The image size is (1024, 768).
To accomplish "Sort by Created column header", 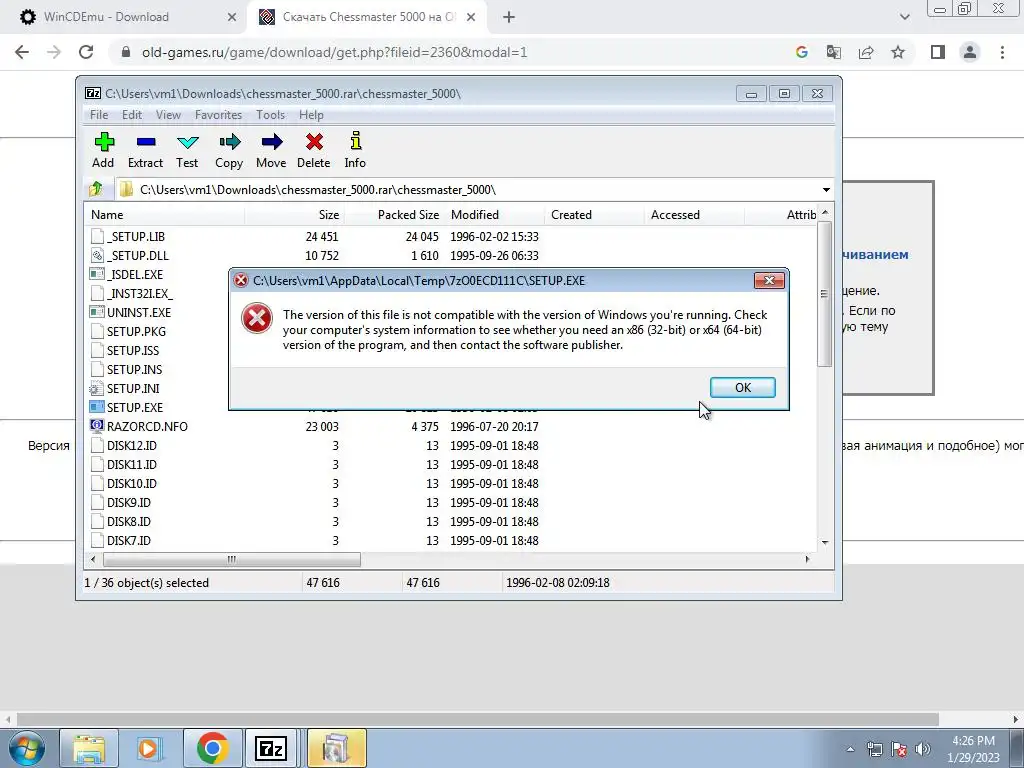I will point(594,215).
